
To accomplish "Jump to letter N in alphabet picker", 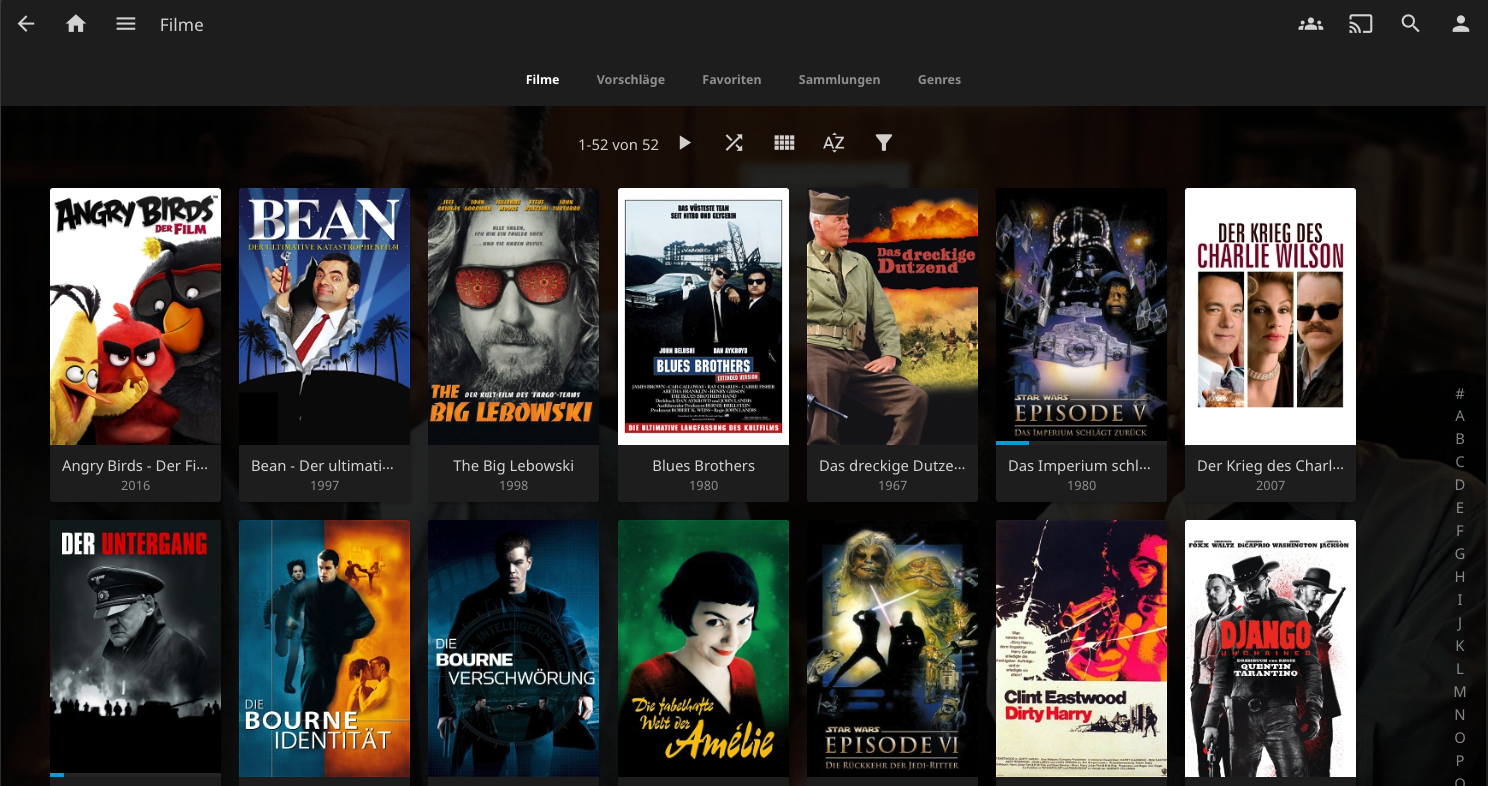I will 1460,715.
